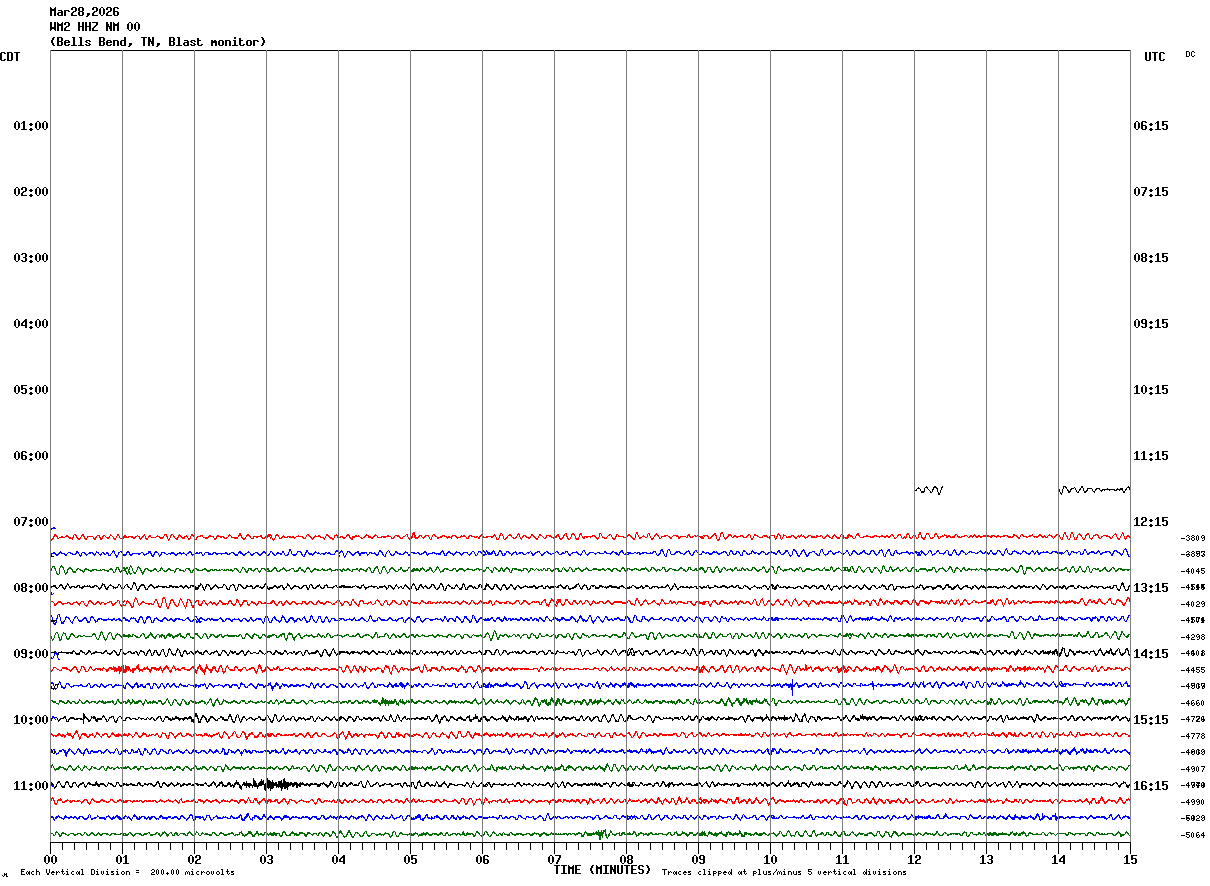Click the -4778 DC offset value
Screen dimensions: 1210x886
pos(1192,737)
